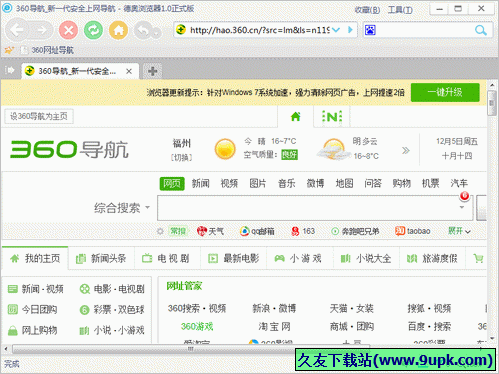Select the 地图 search category
This screenshot has width=499, height=374.
click(x=344, y=183)
